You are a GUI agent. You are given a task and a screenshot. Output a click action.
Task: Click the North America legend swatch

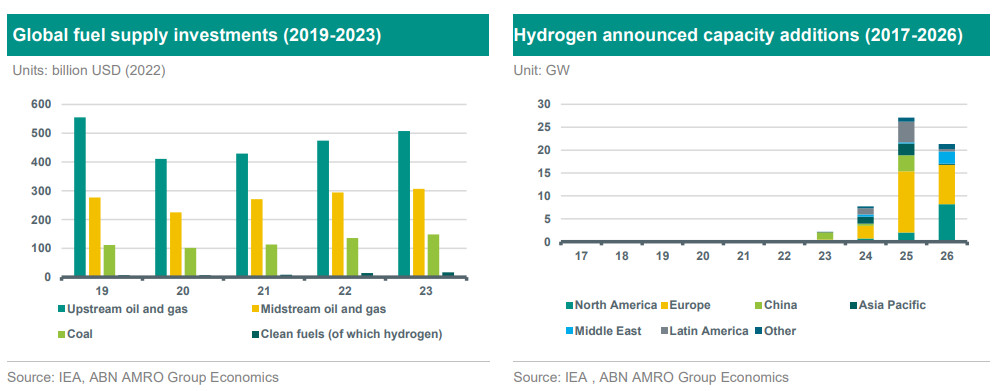point(568,305)
